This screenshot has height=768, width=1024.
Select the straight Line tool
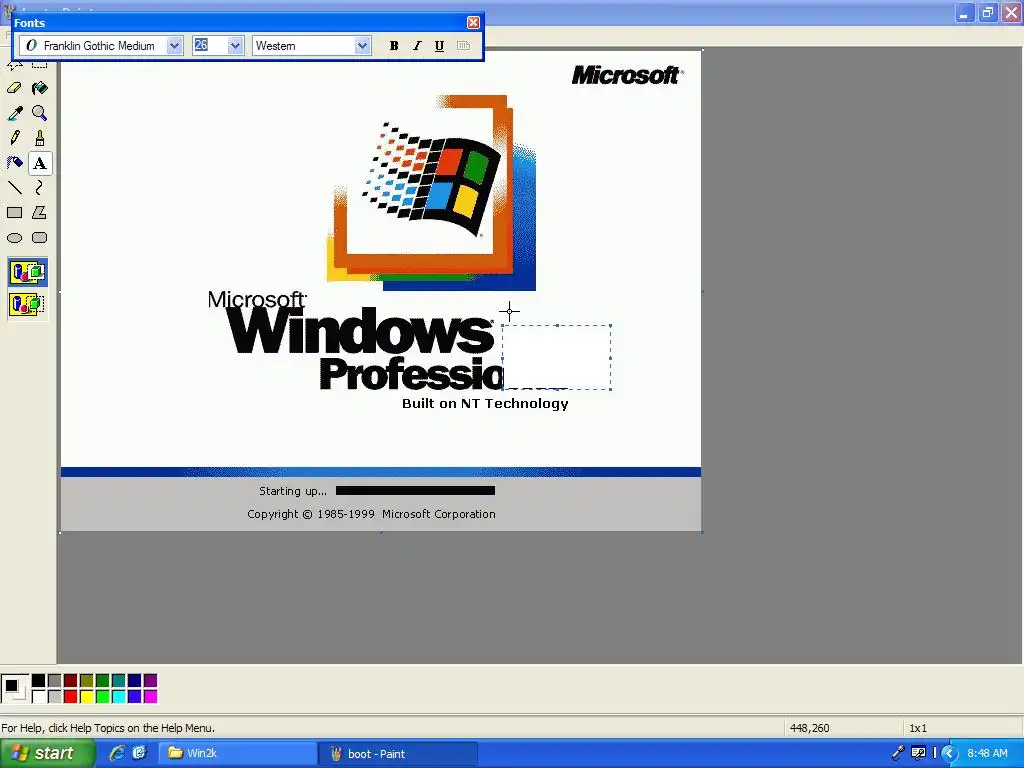[14, 187]
